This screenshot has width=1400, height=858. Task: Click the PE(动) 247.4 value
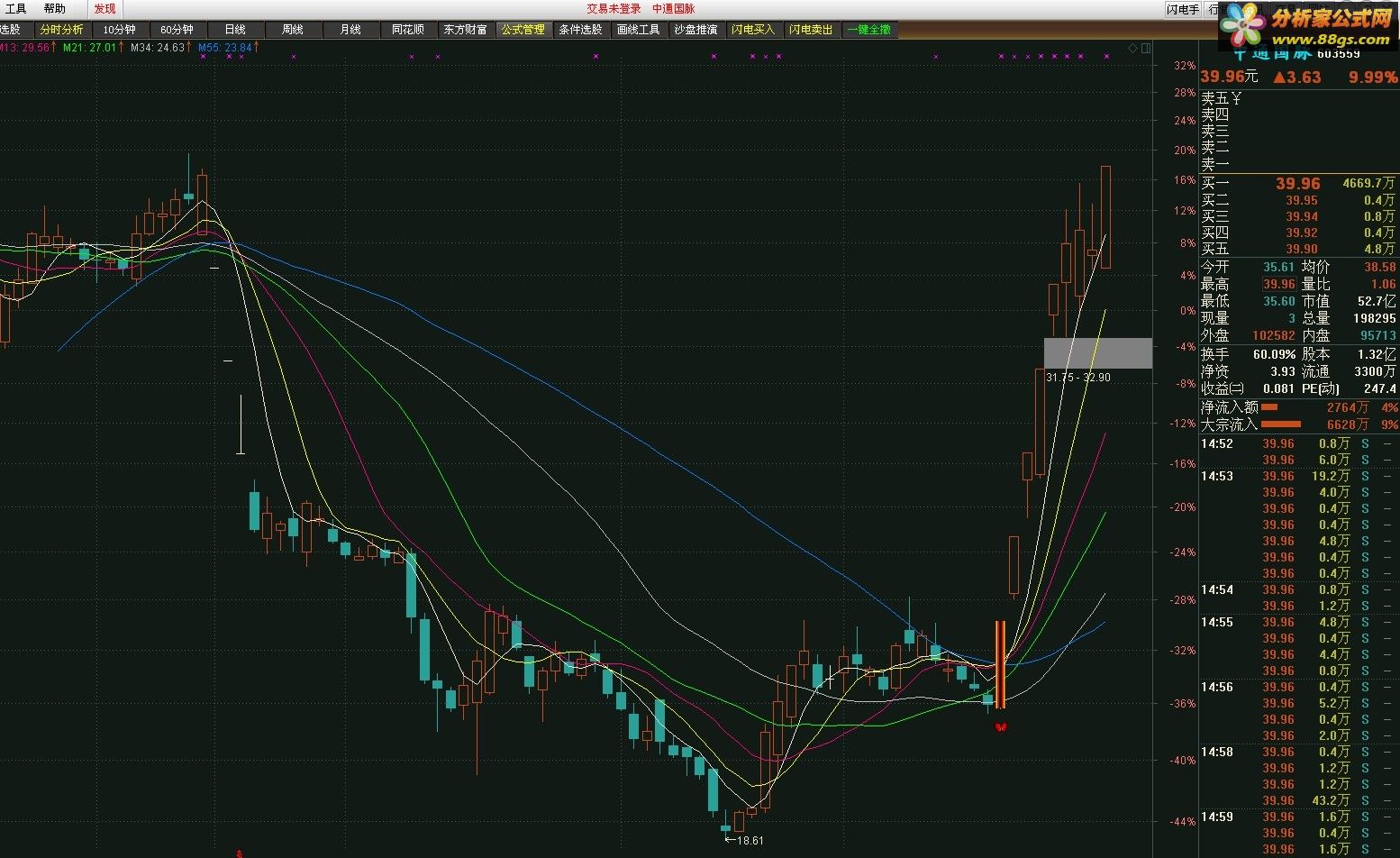1379,388
